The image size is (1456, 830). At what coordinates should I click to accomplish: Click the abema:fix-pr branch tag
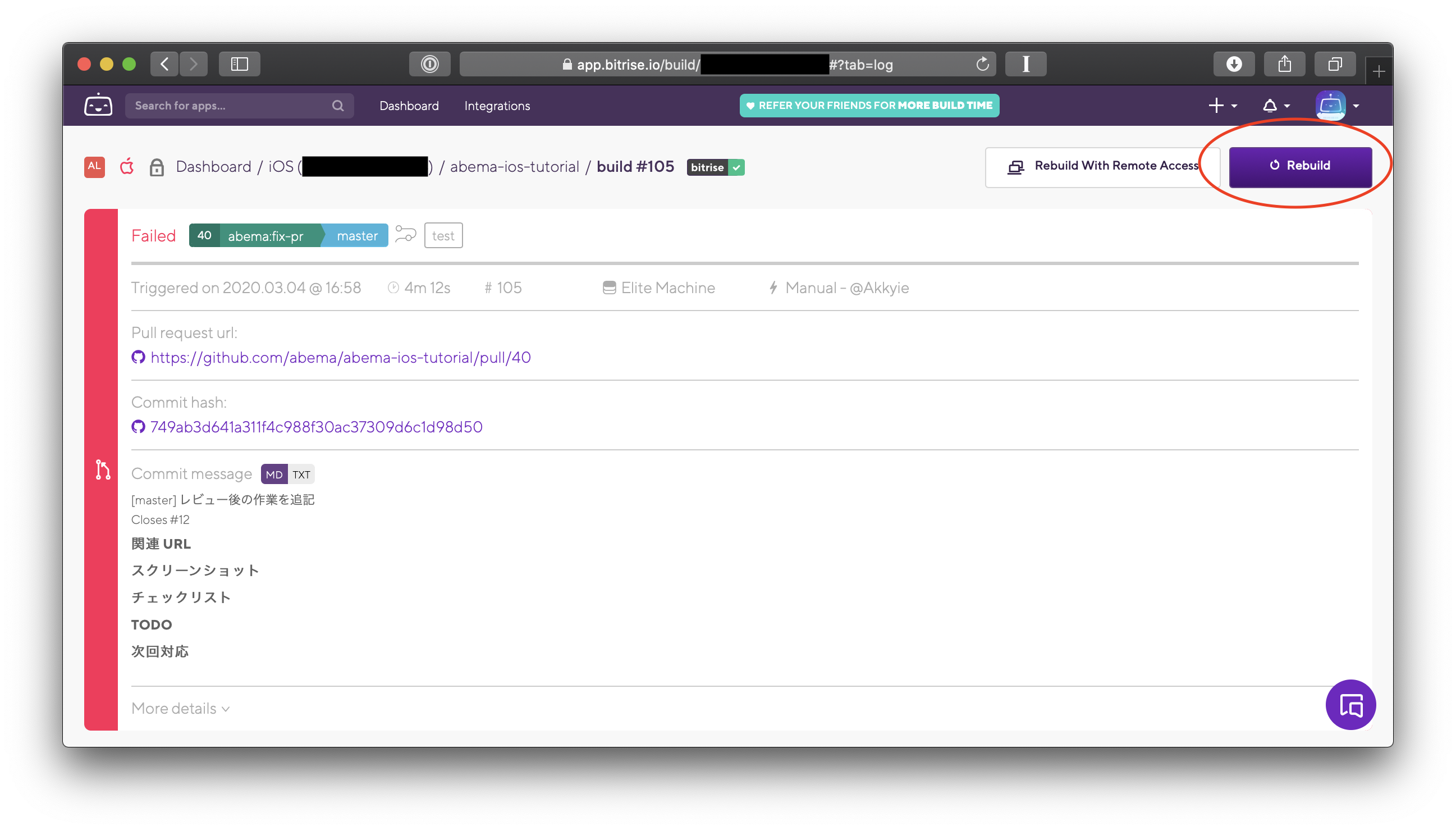click(x=265, y=235)
